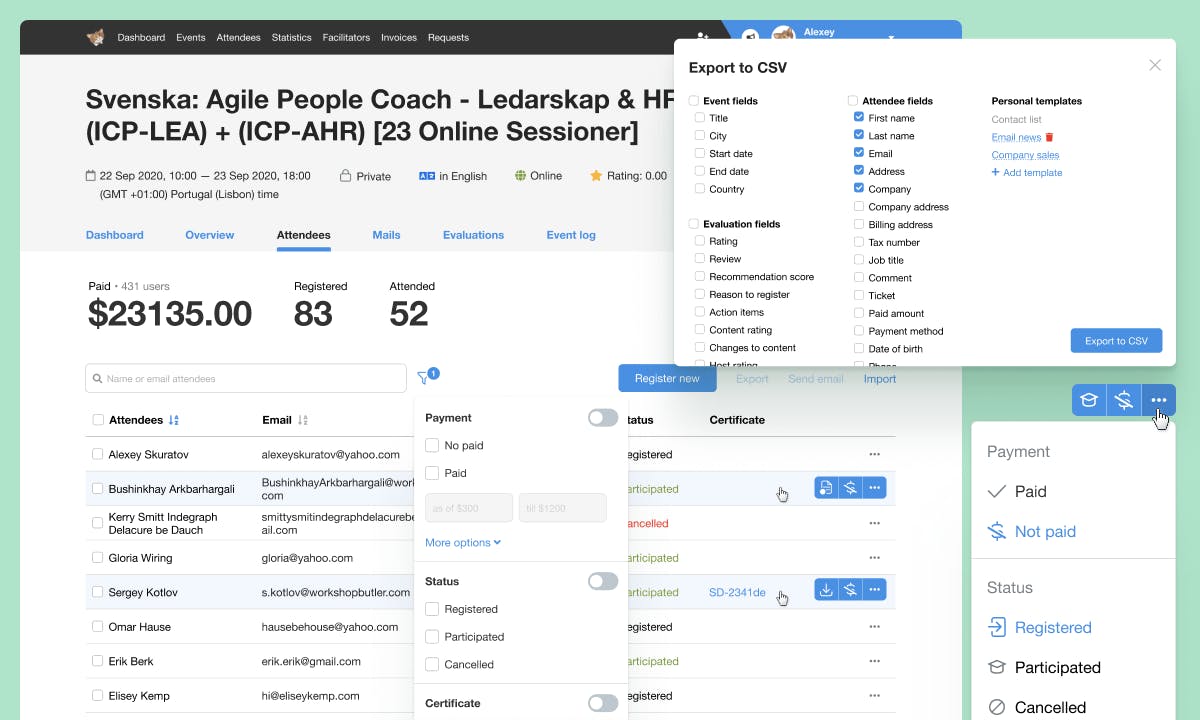
Task: Sort by the Email column arrows
Action: pyautogui.click(x=303, y=420)
